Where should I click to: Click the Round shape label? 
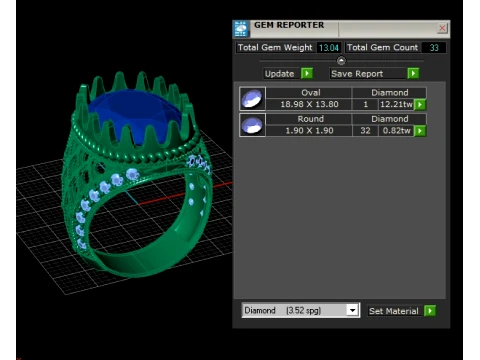(310, 119)
